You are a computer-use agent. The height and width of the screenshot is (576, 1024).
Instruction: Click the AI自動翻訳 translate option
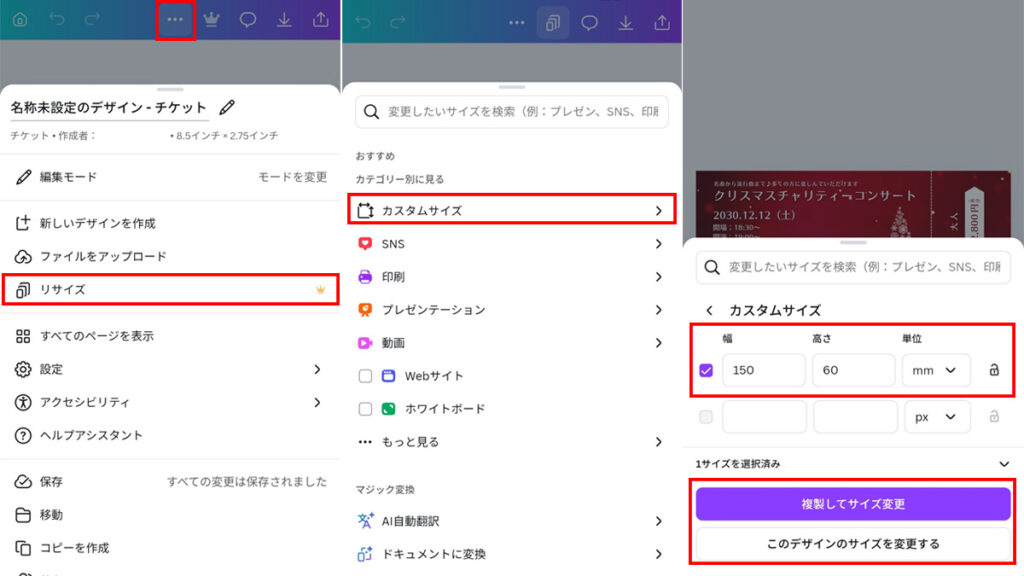(410, 521)
